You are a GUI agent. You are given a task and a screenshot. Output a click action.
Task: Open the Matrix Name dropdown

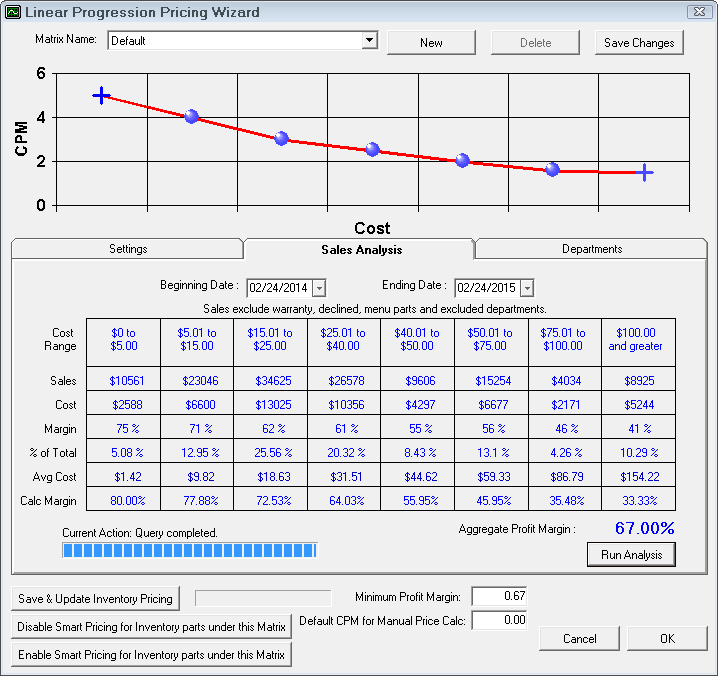click(369, 41)
